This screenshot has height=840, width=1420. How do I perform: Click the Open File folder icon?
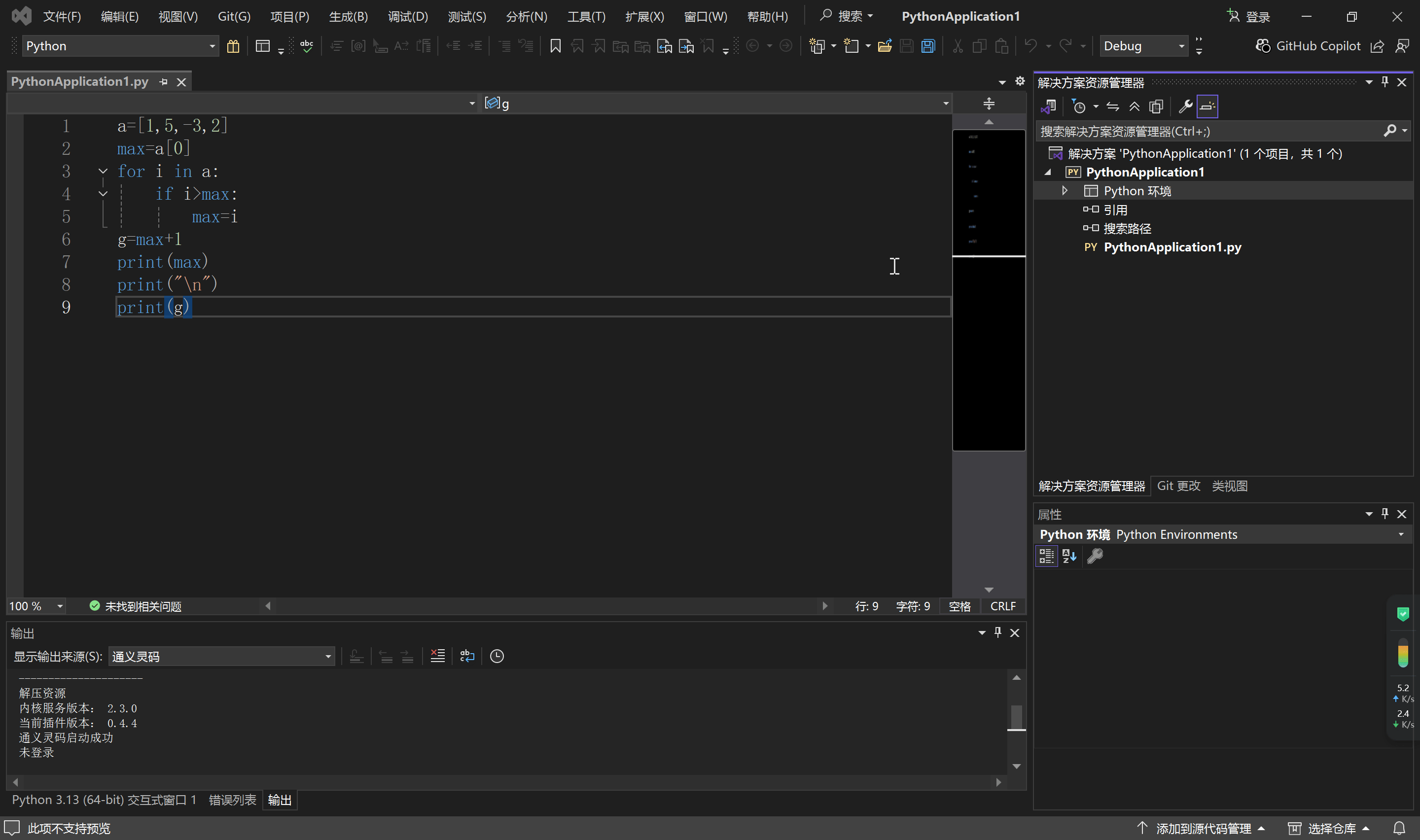(x=885, y=46)
